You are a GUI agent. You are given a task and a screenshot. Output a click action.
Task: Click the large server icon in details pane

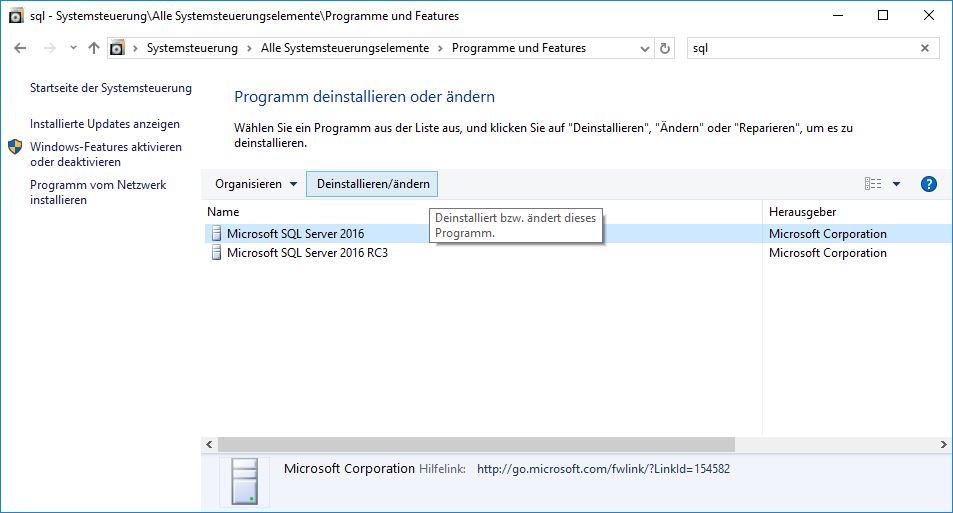click(244, 481)
